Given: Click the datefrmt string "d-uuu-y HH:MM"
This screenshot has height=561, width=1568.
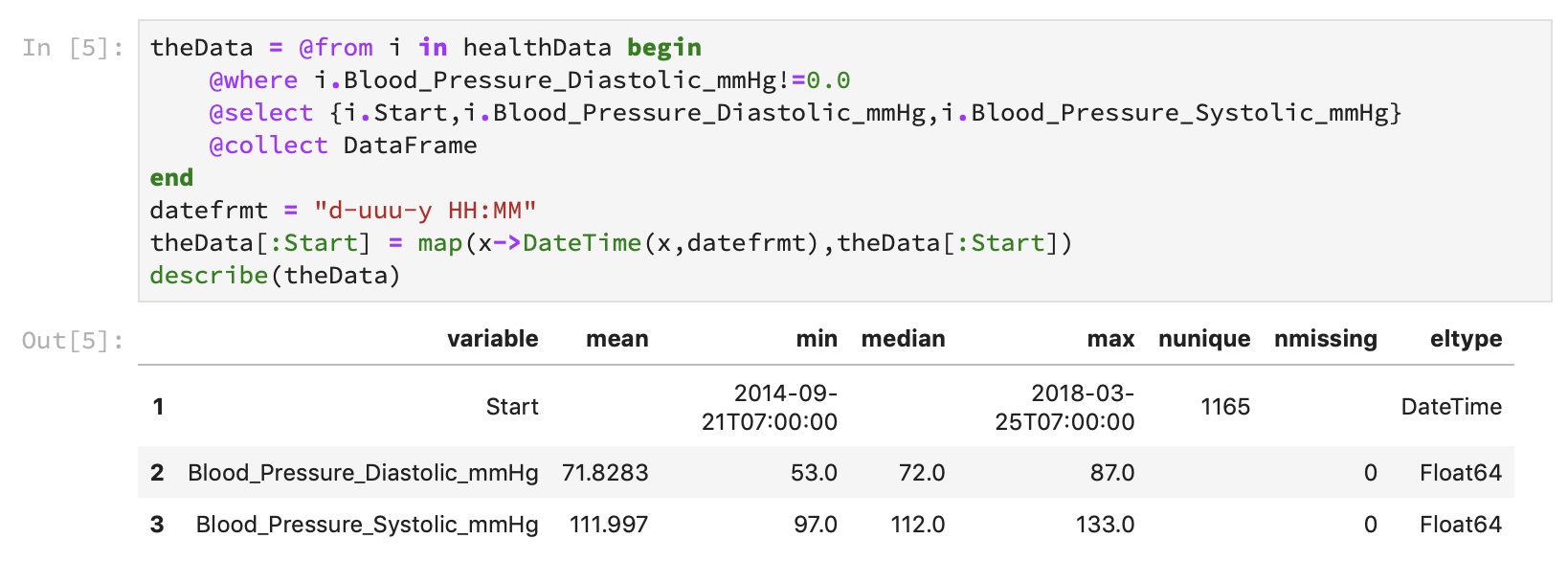Looking at the screenshot, I should [425, 211].
